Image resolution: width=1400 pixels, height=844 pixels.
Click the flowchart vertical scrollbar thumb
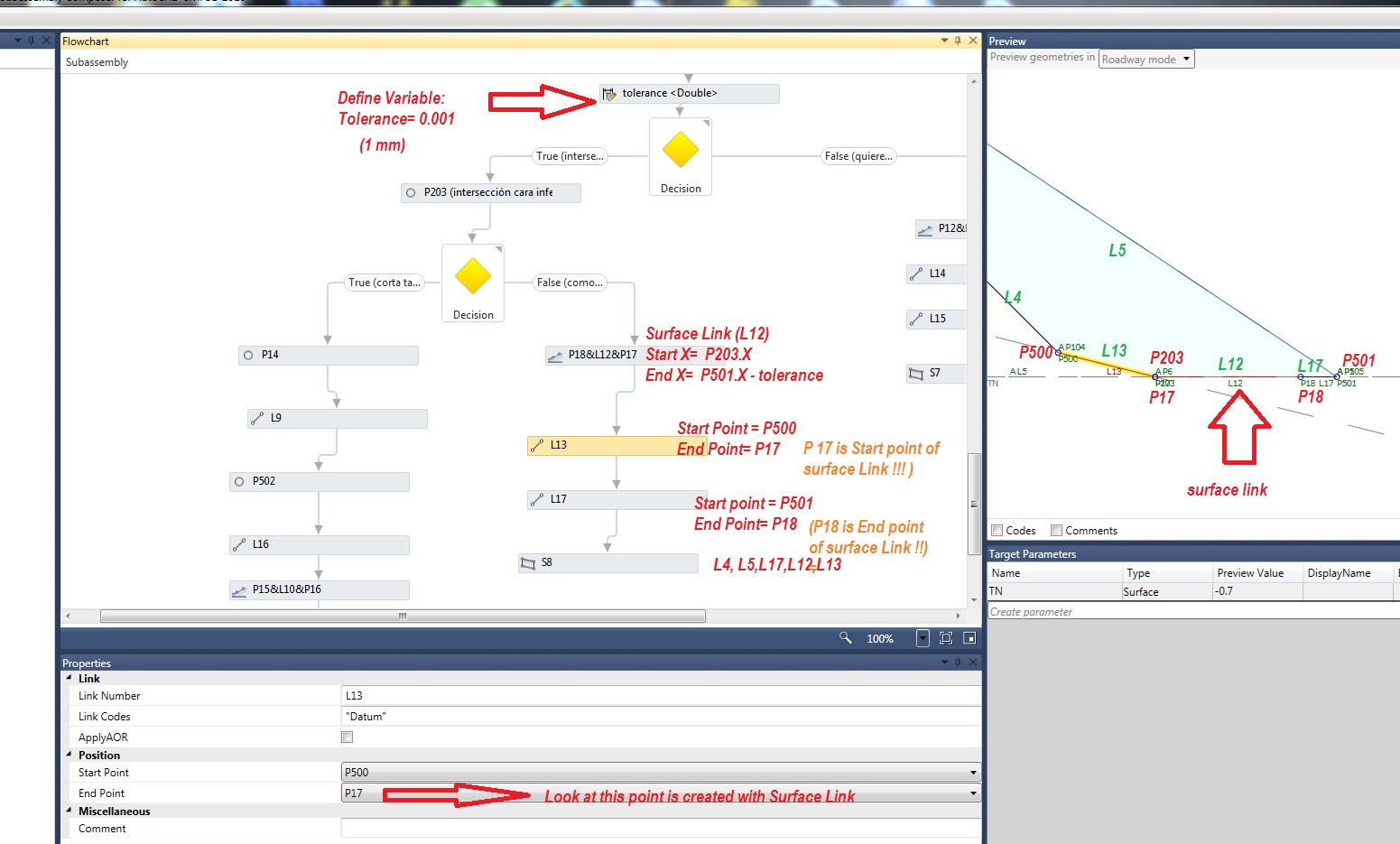coord(974,504)
